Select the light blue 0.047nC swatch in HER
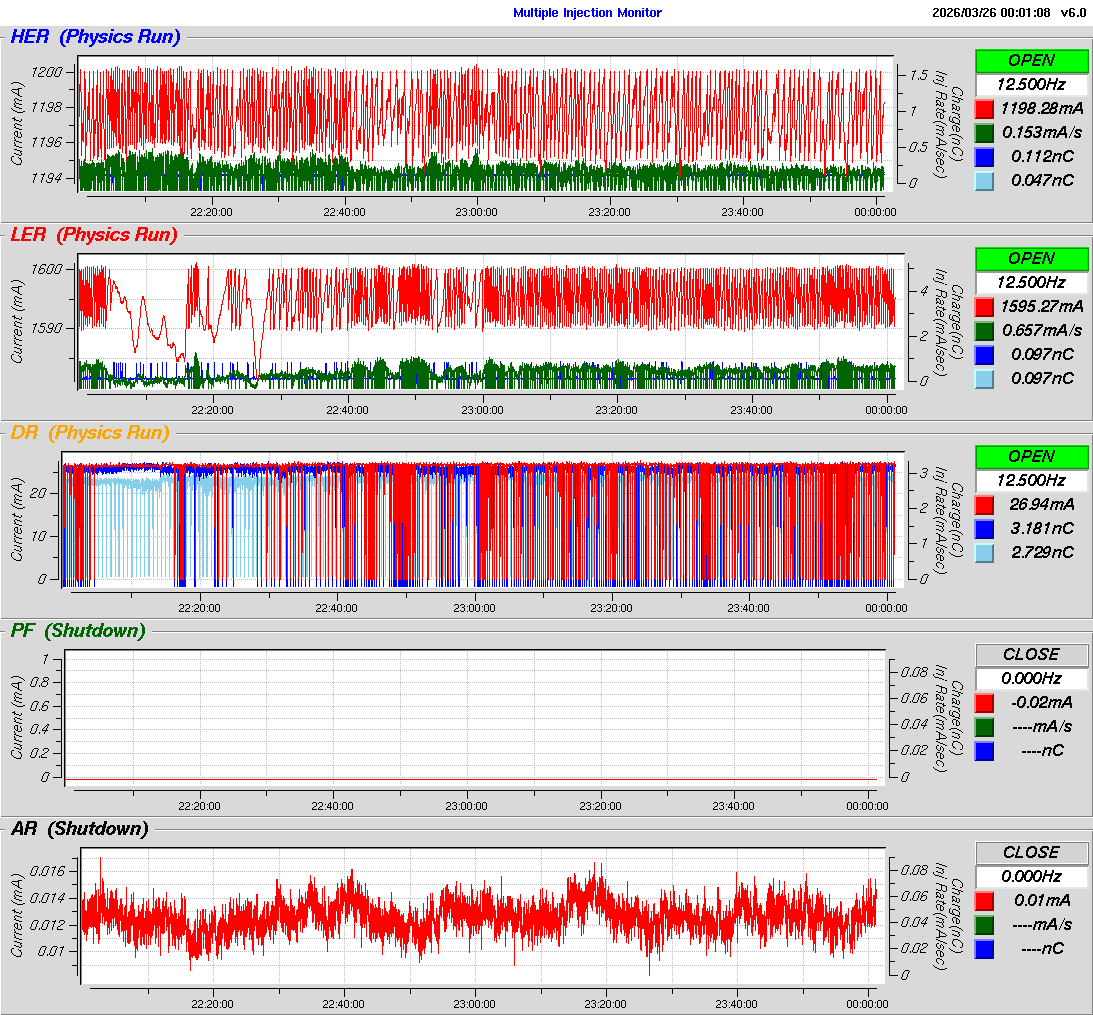This screenshot has height=1015, width=1093. point(985,180)
